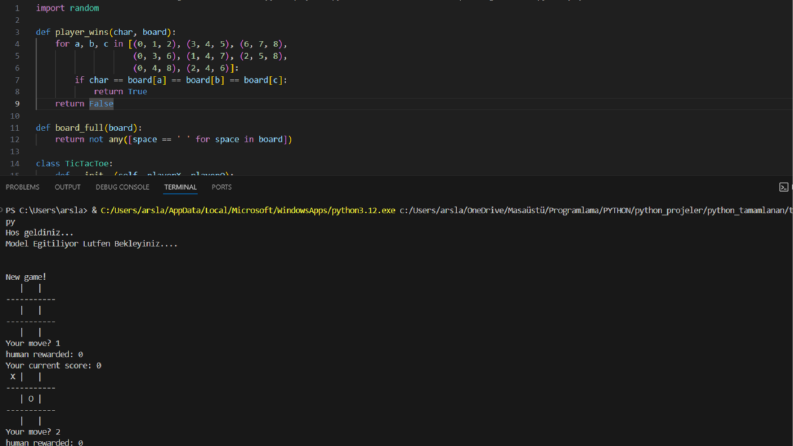This screenshot has width=793, height=446.
Task: Open the OUTPUT panel tab
Action: pyautogui.click(x=67, y=187)
